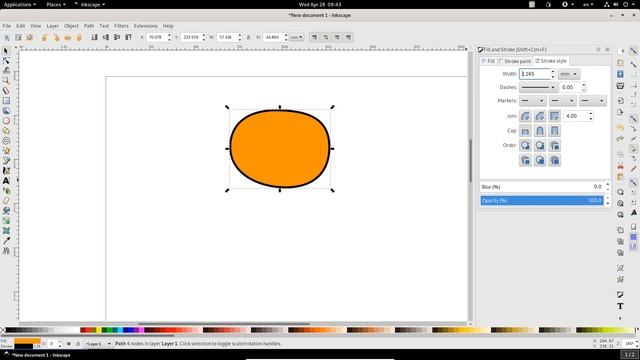Click the Undo icon in commands bar
The height and width of the screenshot is (360, 640).
(x=620, y=127)
